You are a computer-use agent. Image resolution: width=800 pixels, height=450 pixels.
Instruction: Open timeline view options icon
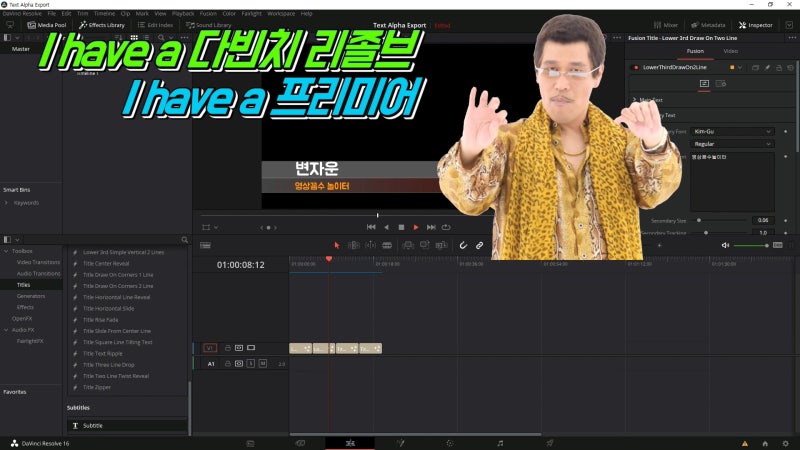click(206, 245)
